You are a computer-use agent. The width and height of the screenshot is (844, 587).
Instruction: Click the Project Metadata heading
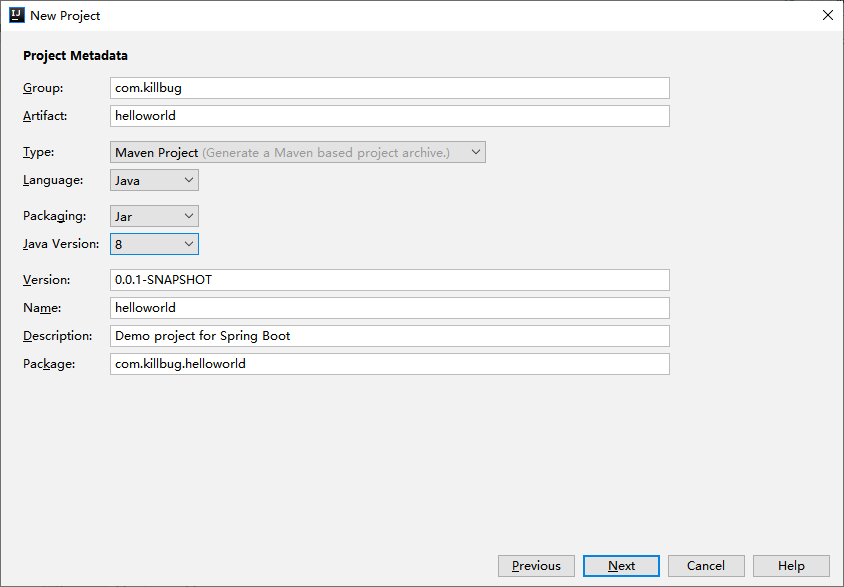point(75,56)
